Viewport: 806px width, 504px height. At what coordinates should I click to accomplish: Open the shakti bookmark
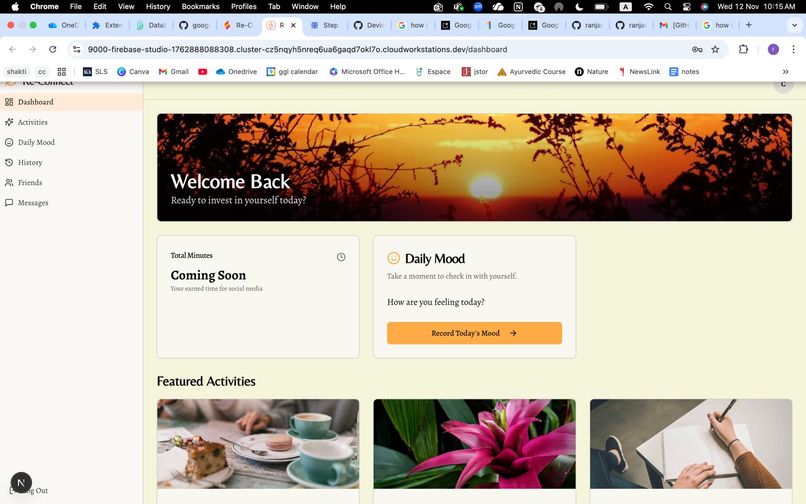pos(16,71)
